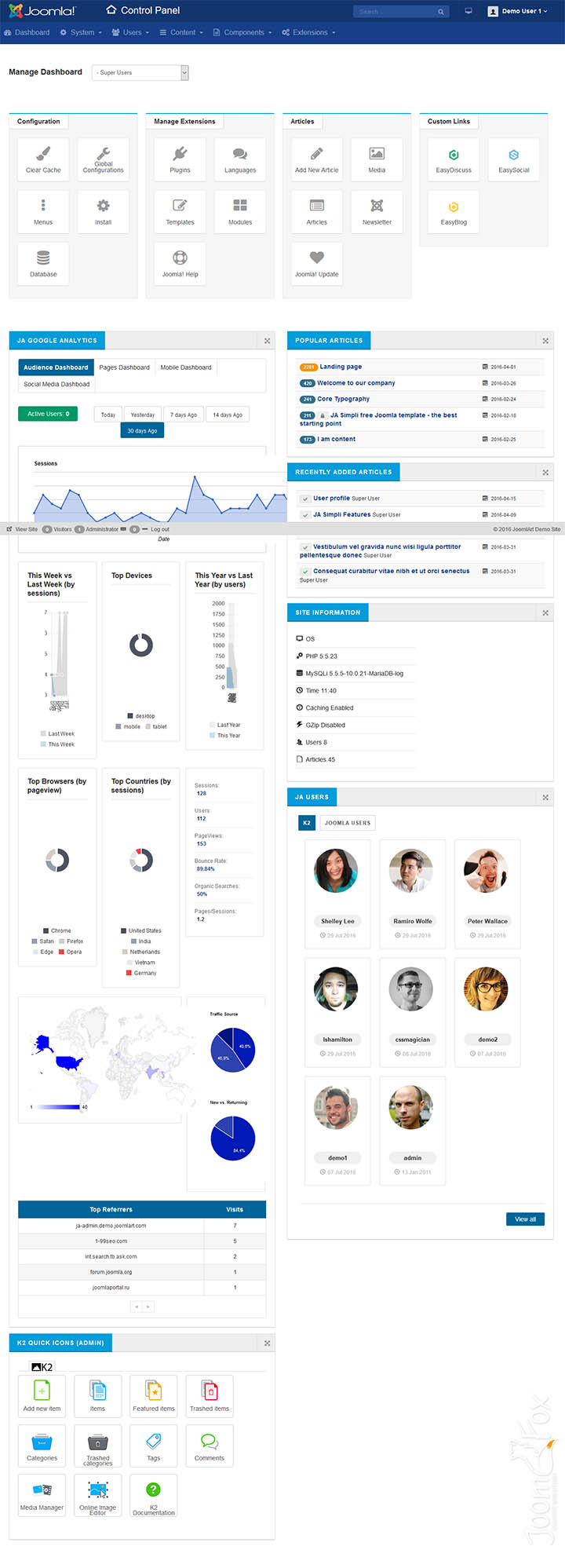The image size is (565, 1568).
Task: Open the Modules manager icon
Action: coord(240,211)
